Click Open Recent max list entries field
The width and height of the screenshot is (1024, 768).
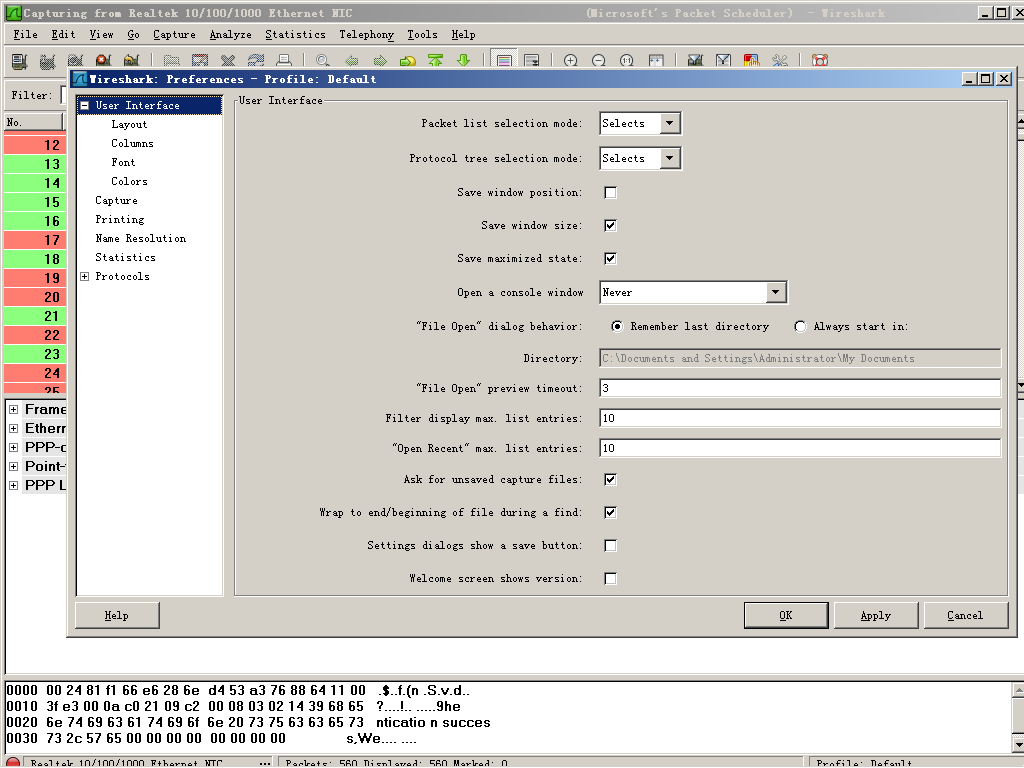800,448
